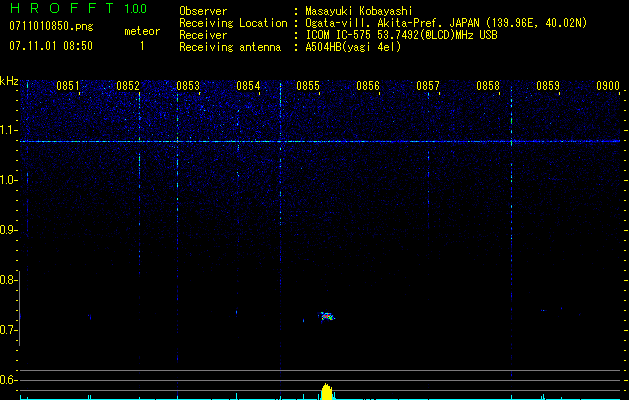Click the 0857 time marker
Screen dimensions: 629x400
pos(428,86)
